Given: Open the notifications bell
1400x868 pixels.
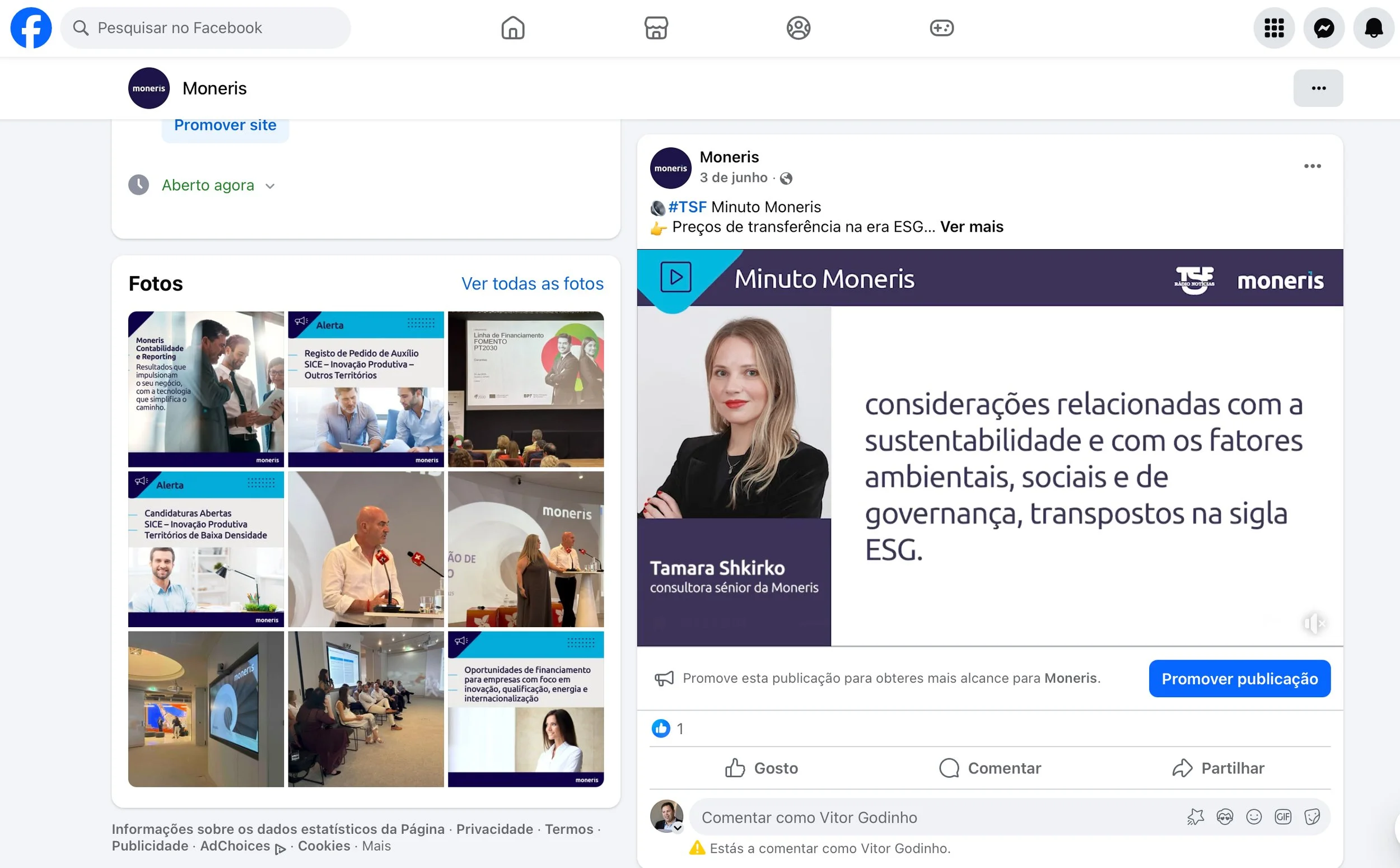Looking at the screenshot, I should (1374, 27).
